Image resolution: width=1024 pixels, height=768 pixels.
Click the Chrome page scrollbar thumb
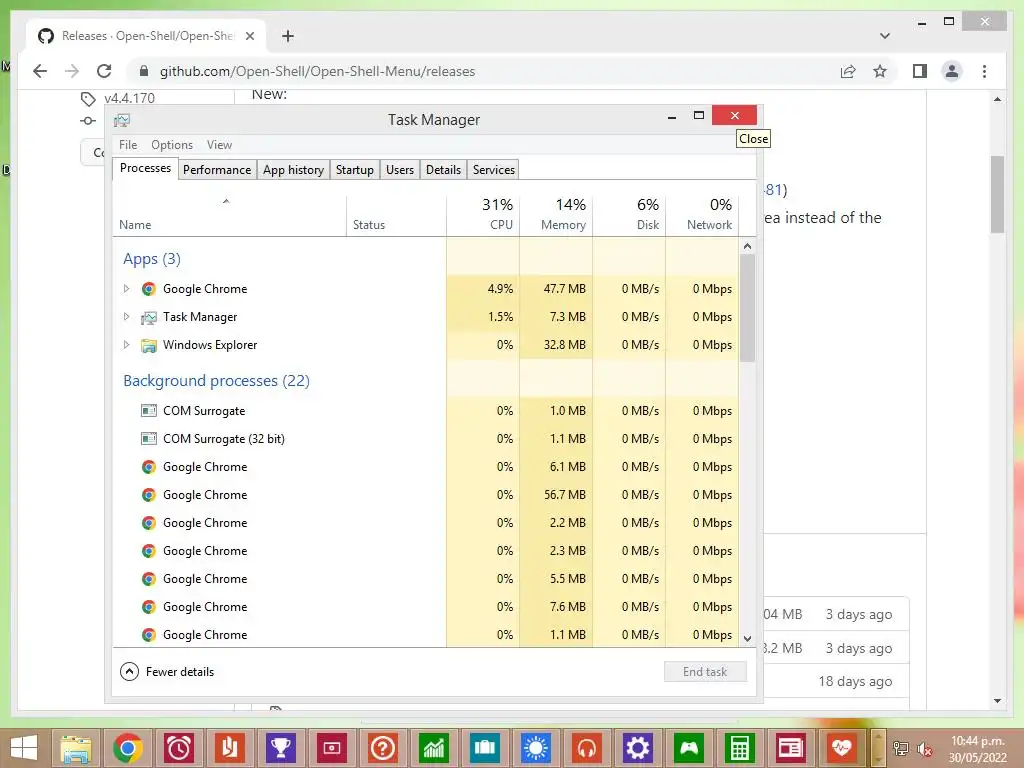click(997, 194)
